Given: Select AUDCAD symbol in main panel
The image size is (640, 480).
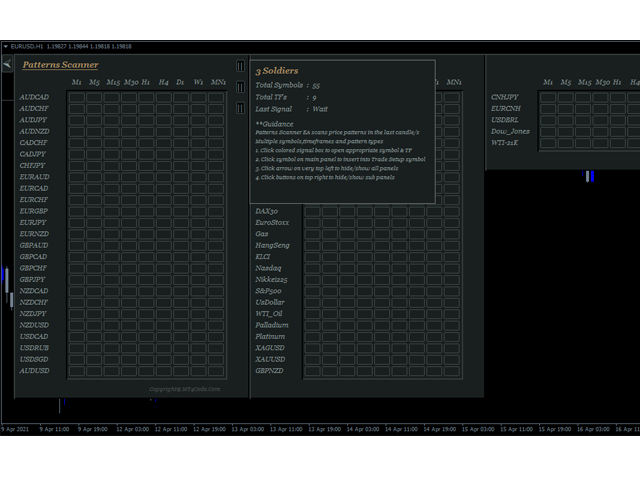Looking at the screenshot, I should tap(34, 97).
